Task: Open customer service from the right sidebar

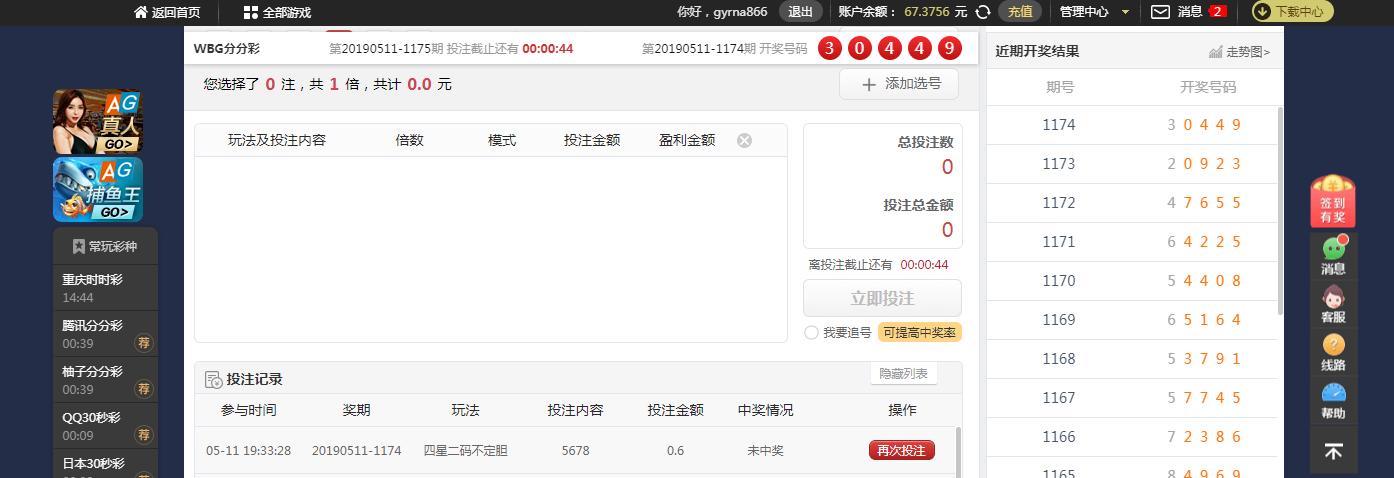Action: pyautogui.click(x=1333, y=304)
